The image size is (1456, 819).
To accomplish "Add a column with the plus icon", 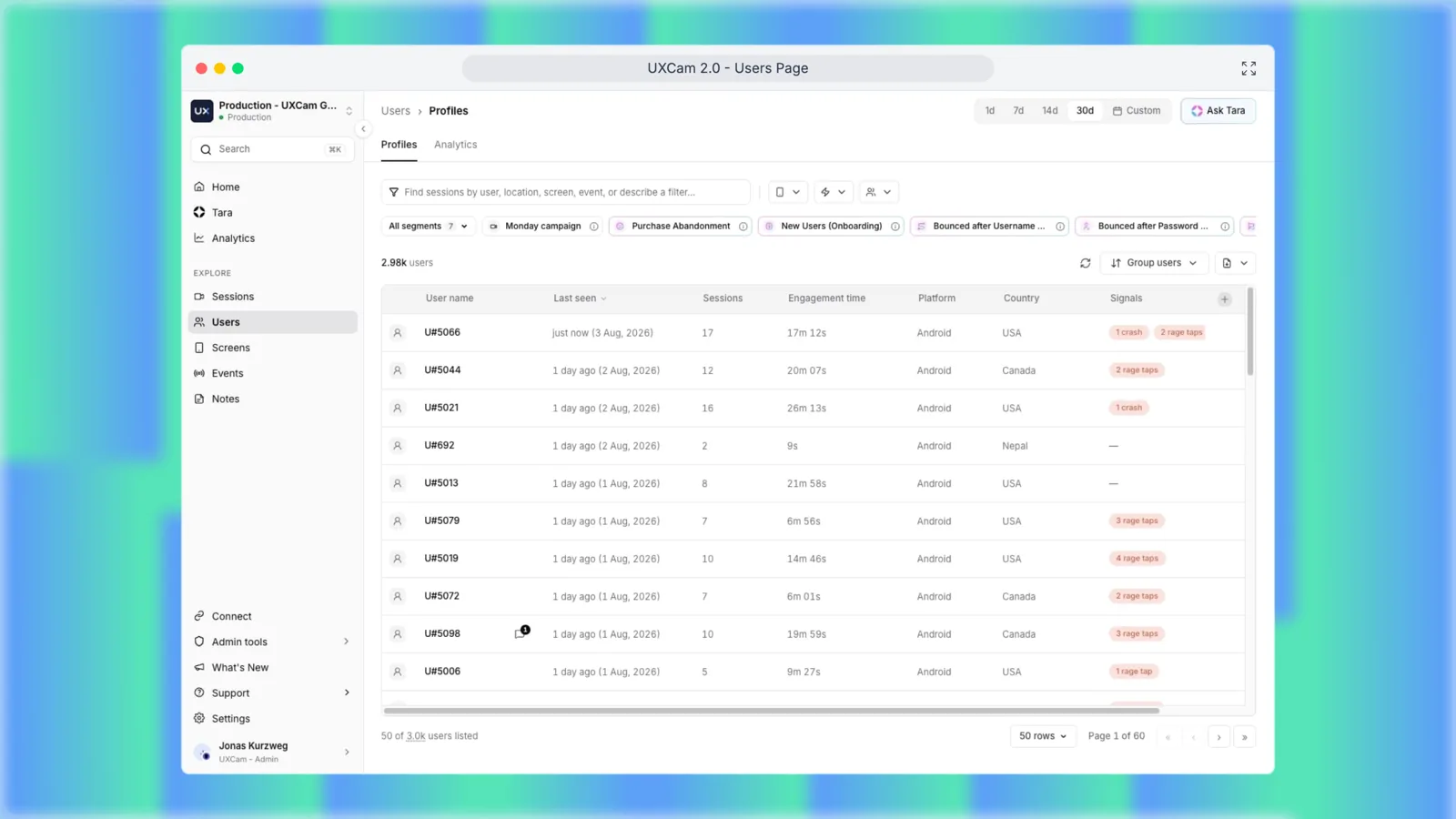I will pyautogui.click(x=1225, y=299).
